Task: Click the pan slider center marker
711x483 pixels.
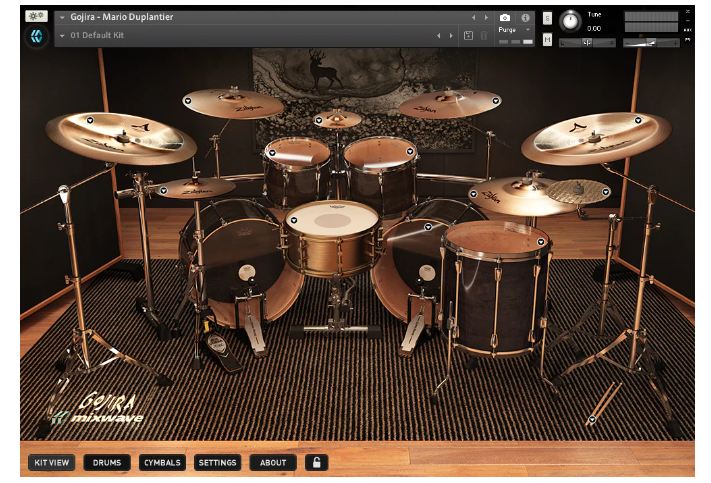Action: (587, 43)
